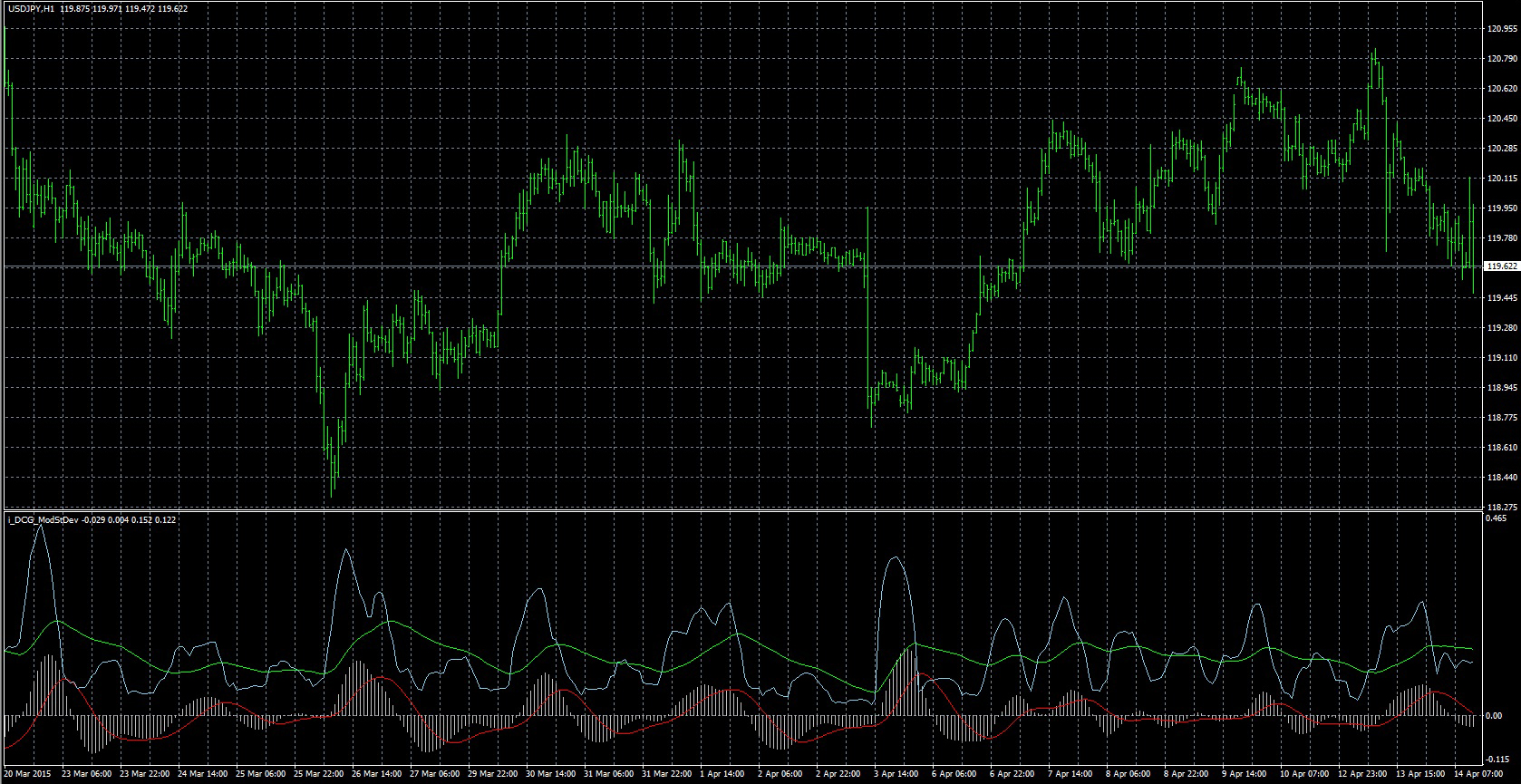
Task: Click the 31 Mar 22:00 time label
Action: 668,774
